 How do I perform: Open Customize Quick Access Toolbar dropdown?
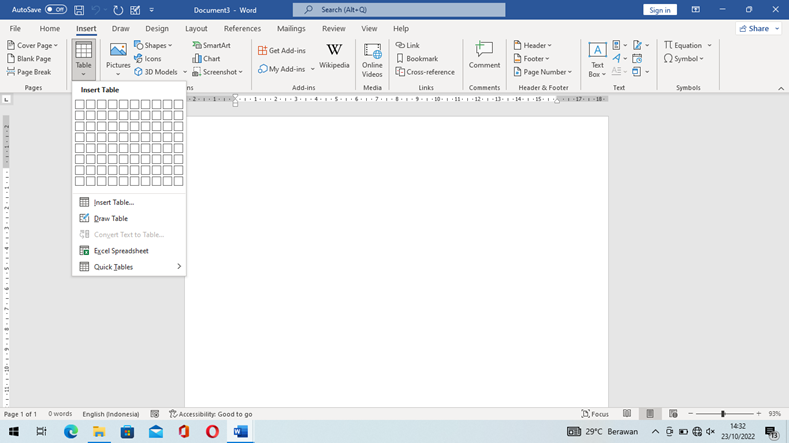151,10
